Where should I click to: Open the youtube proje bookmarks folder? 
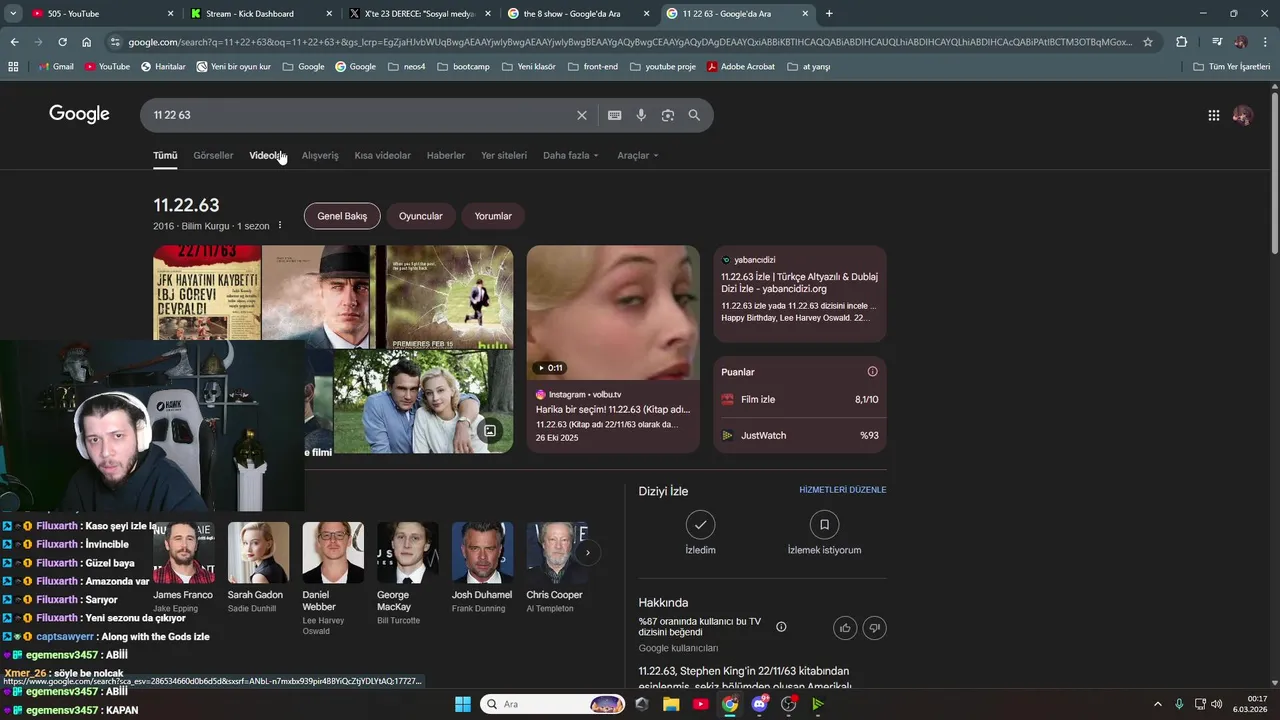pyautogui.click(x=662, y=66)
